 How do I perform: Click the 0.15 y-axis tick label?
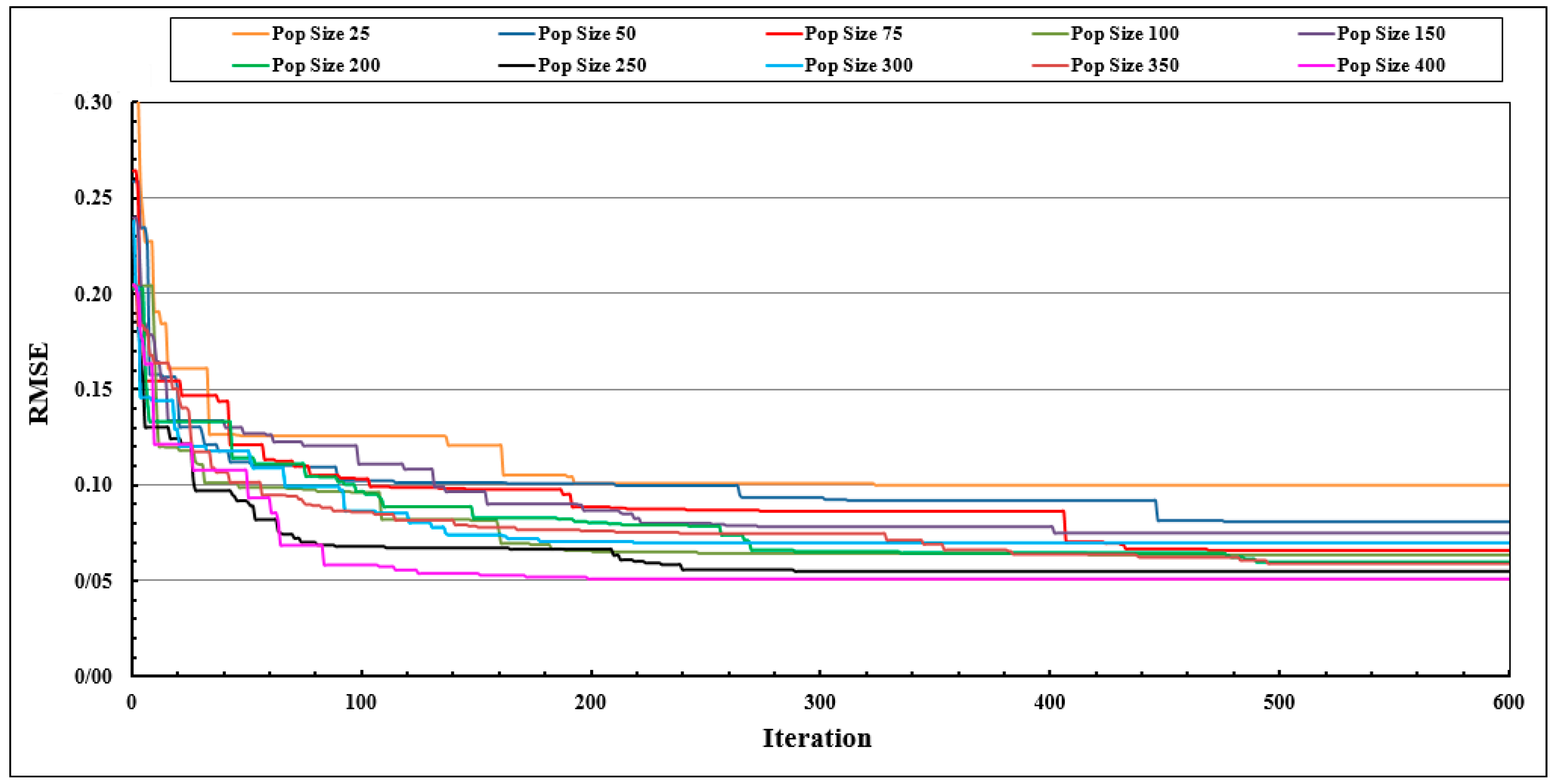(x=93, y=389)
